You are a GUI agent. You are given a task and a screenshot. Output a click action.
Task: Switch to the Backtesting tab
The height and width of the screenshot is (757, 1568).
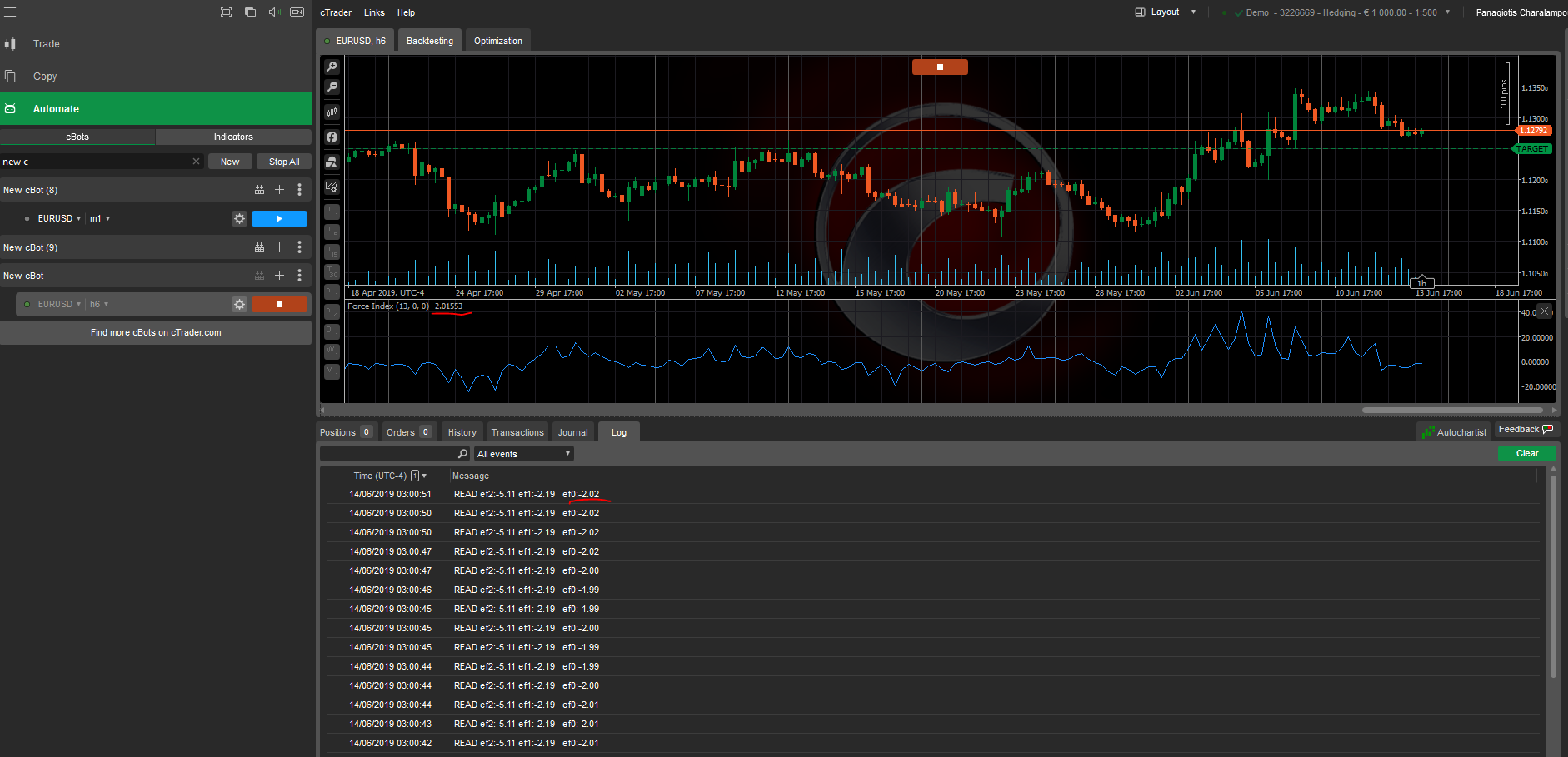430,41
